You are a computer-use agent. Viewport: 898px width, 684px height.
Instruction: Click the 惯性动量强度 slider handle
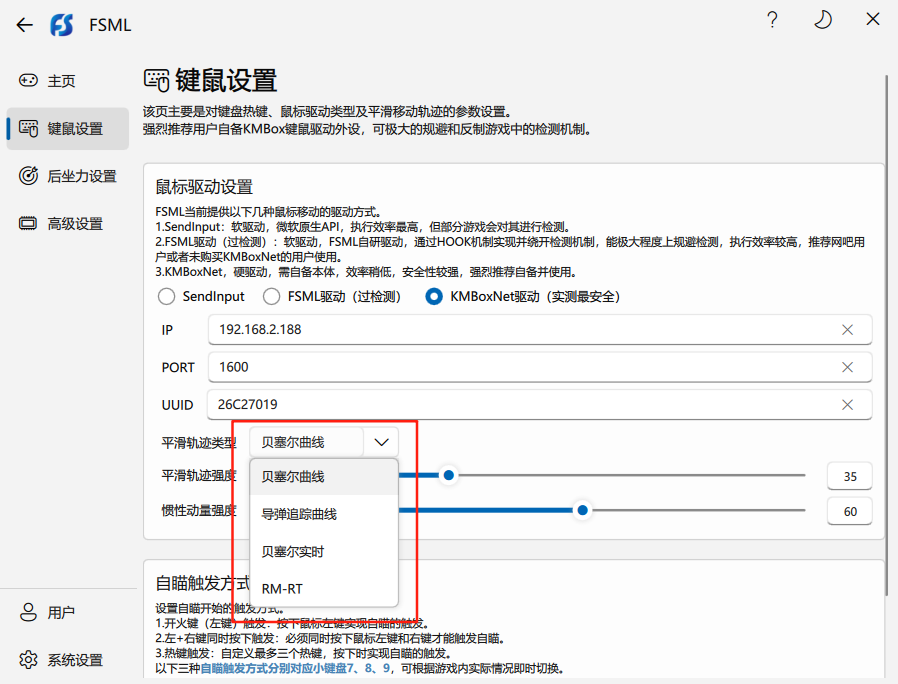point(582,510)
